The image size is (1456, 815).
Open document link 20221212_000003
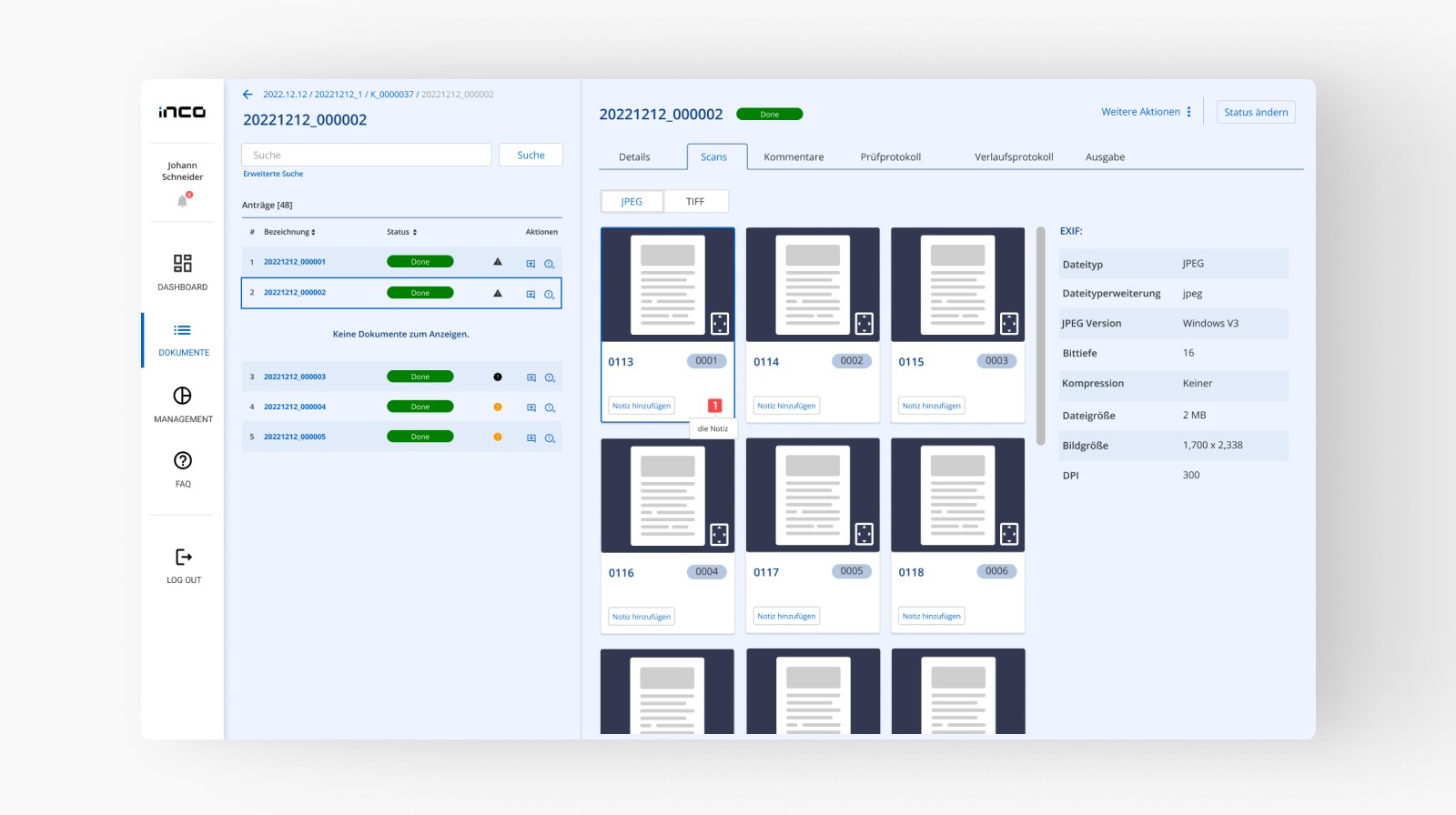[x=295, y=377]
